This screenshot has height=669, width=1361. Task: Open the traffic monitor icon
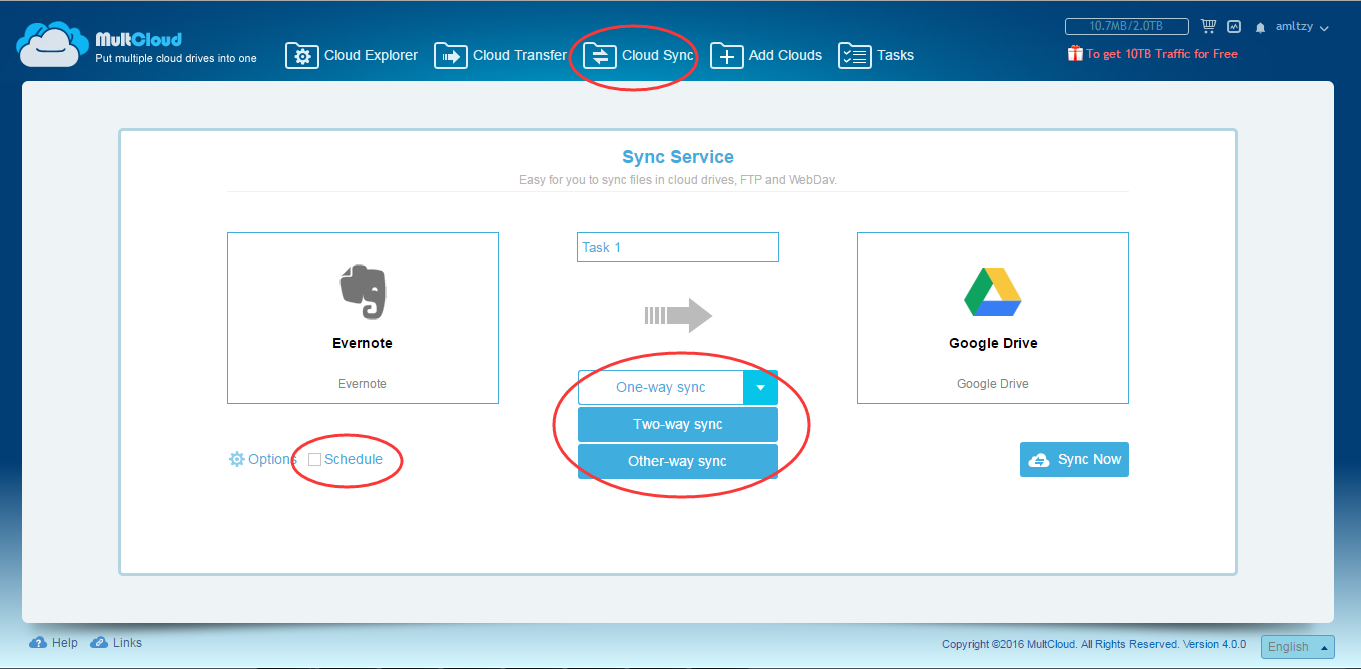(1234, 27)
